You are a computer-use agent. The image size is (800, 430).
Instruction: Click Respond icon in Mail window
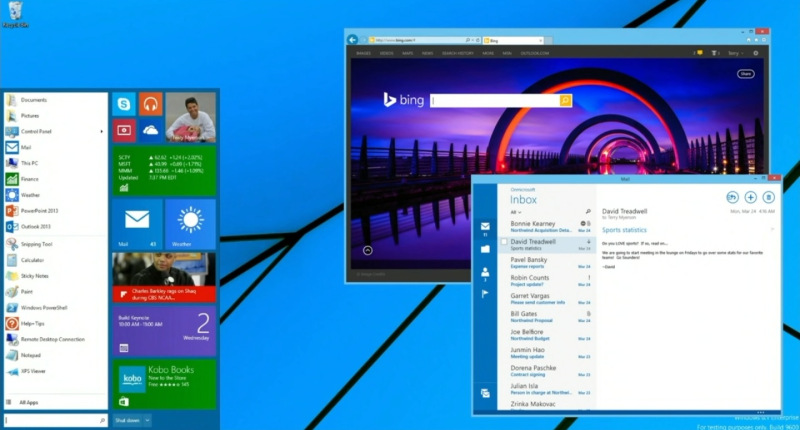pos(732,197)
